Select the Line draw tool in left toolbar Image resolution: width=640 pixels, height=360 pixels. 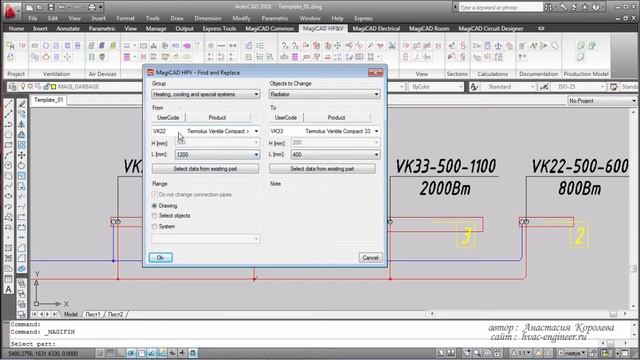tap(9, 104)
